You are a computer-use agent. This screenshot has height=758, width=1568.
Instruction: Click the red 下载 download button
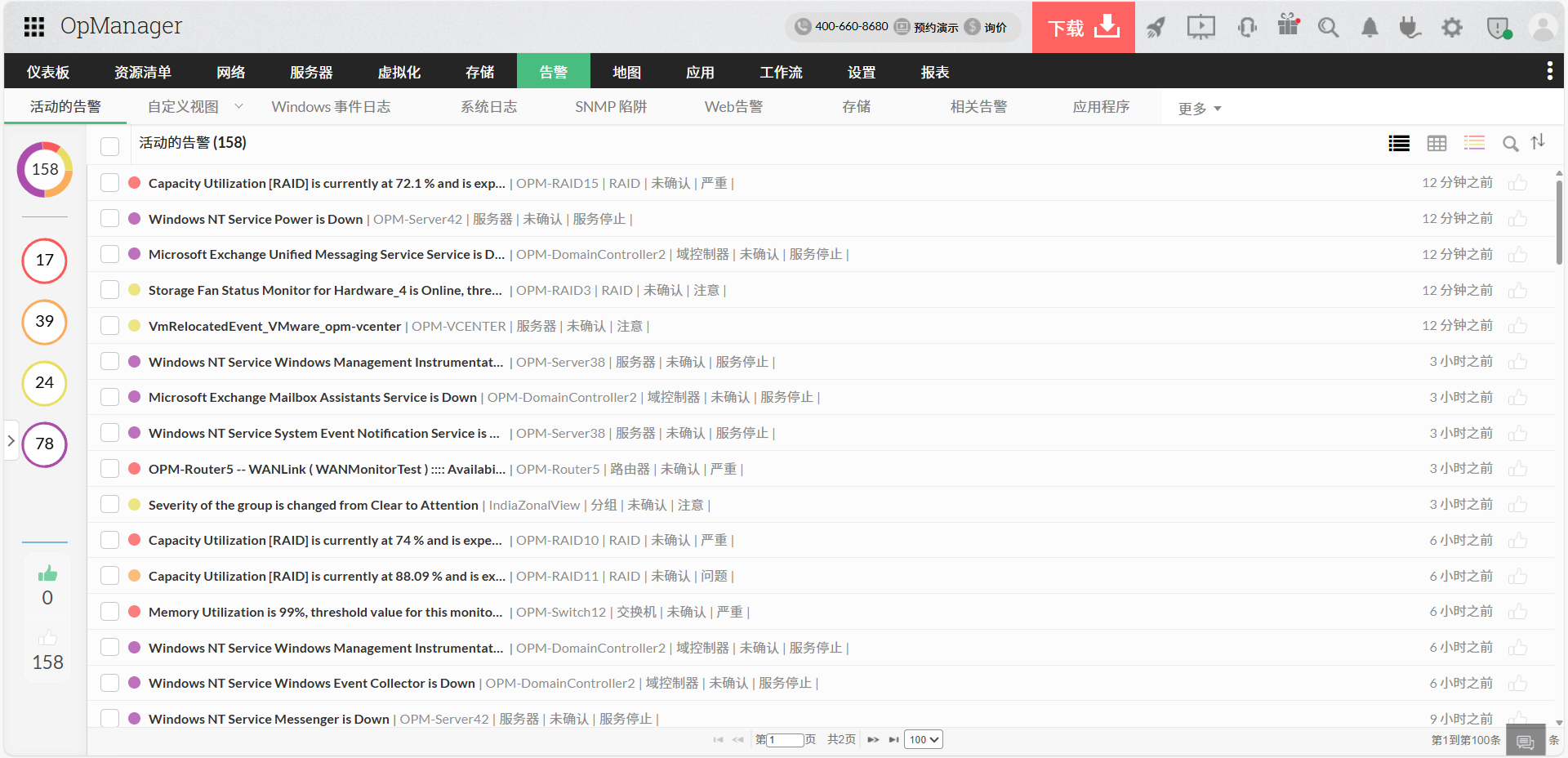pos(1083,28)
